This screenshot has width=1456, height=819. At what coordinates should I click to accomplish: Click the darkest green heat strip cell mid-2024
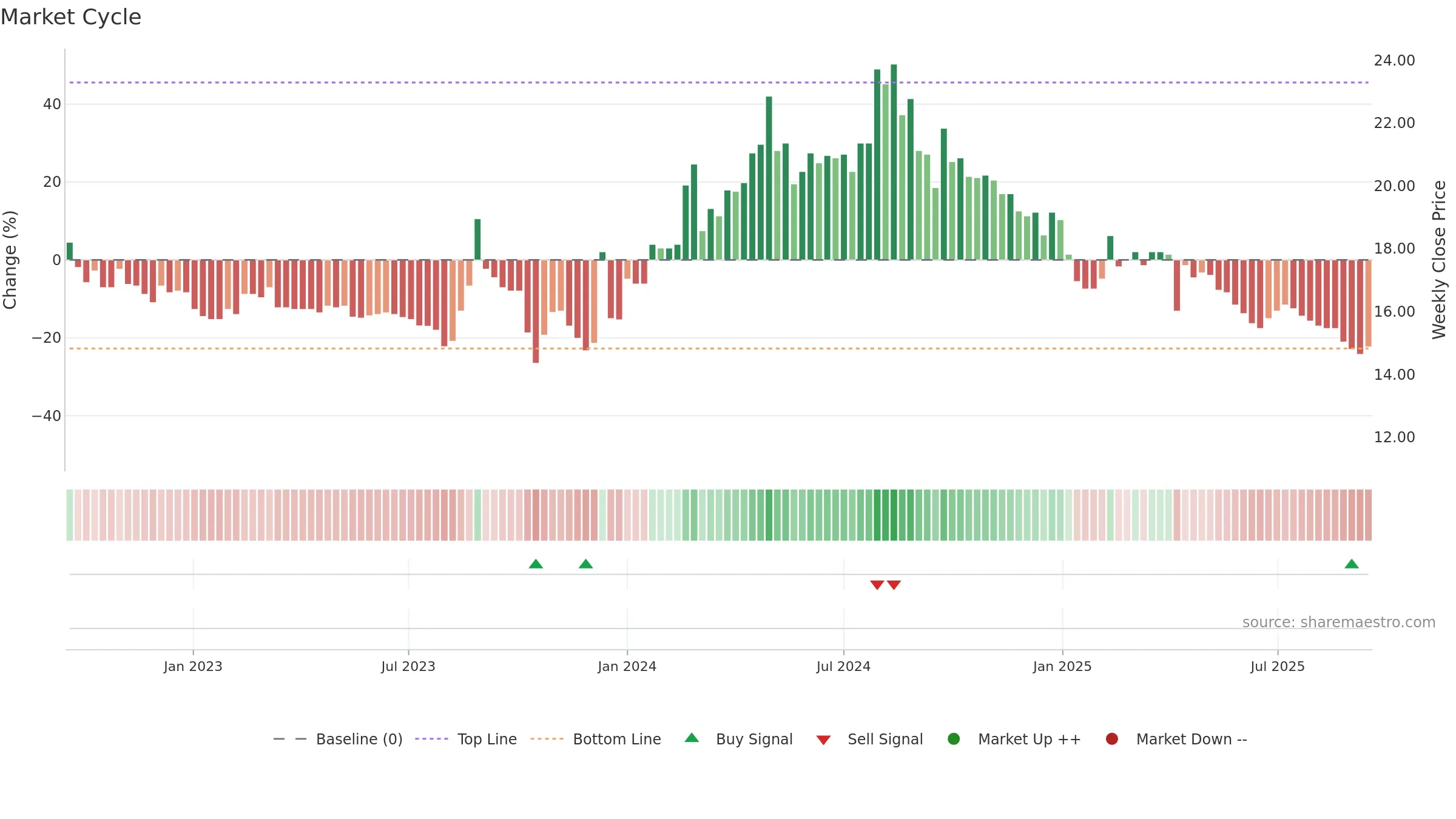(x=894, y=515)
